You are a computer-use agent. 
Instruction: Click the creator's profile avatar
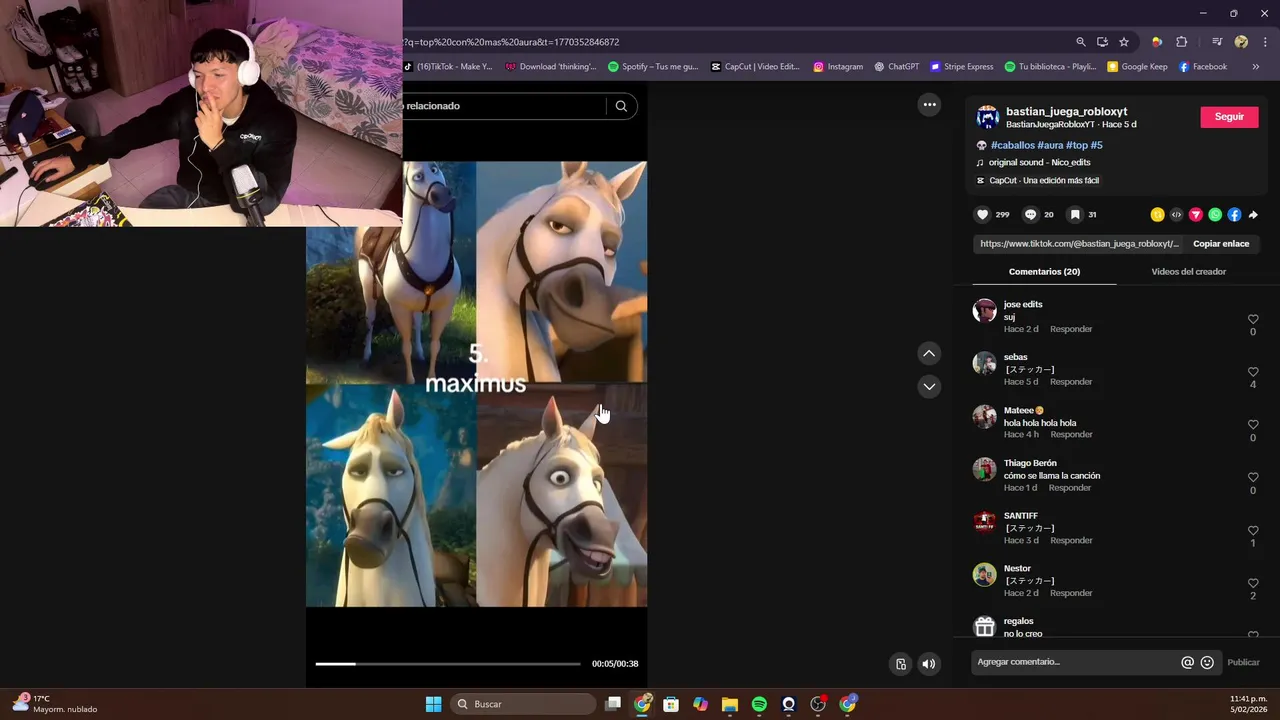point(987,117)
